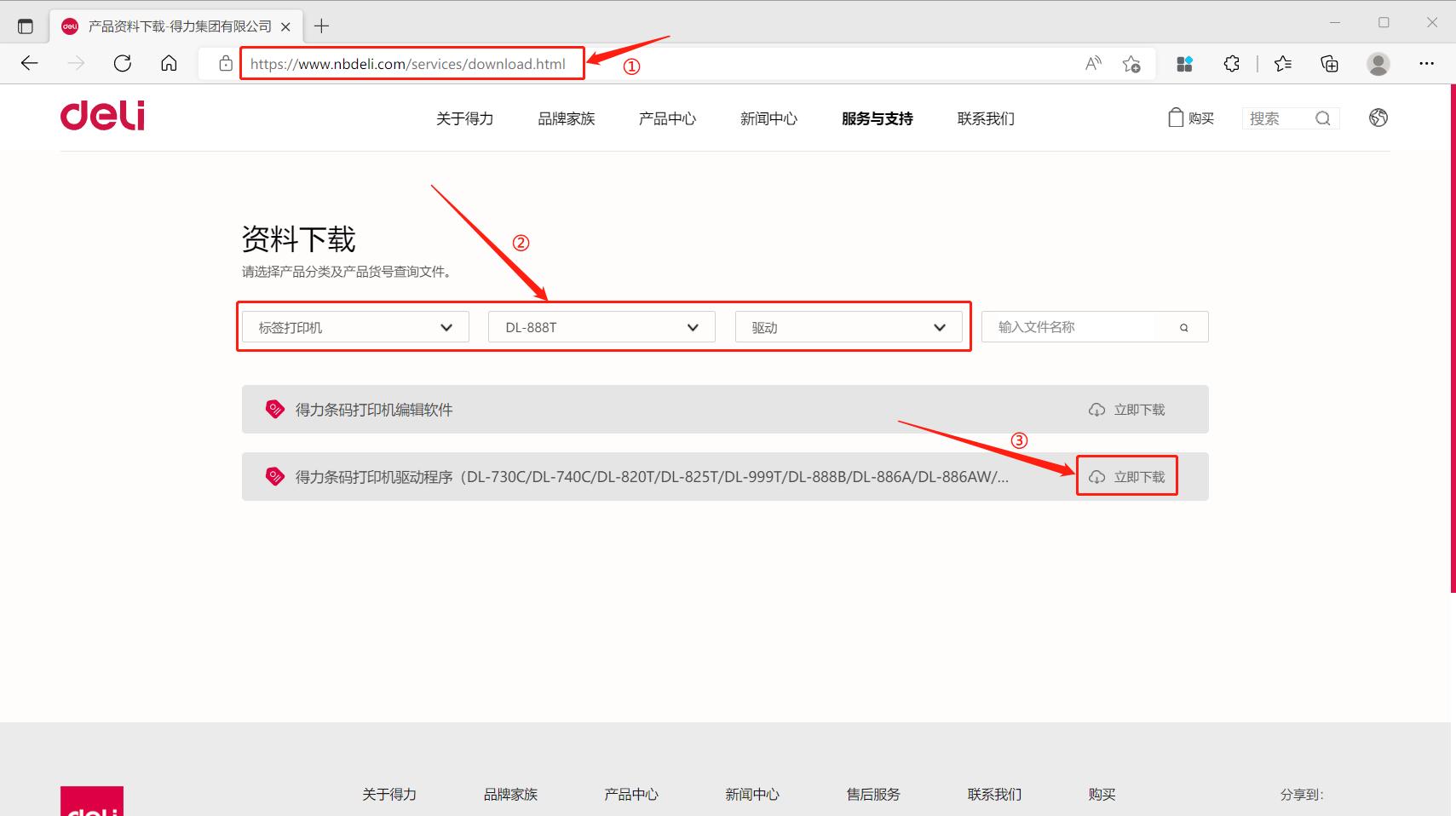Open browser favorites via the star icon
This screenshot has height=816, width=1456.
[1282, 63]
